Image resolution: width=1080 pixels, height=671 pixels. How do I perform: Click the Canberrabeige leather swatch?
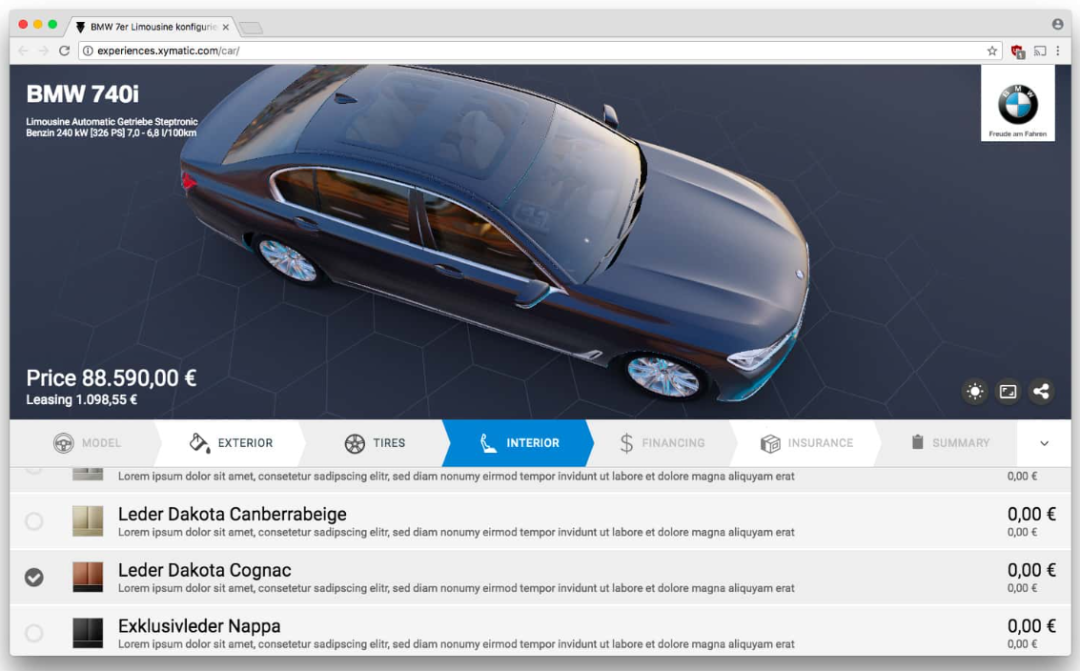pyautogui.click(x=87, y=522)
